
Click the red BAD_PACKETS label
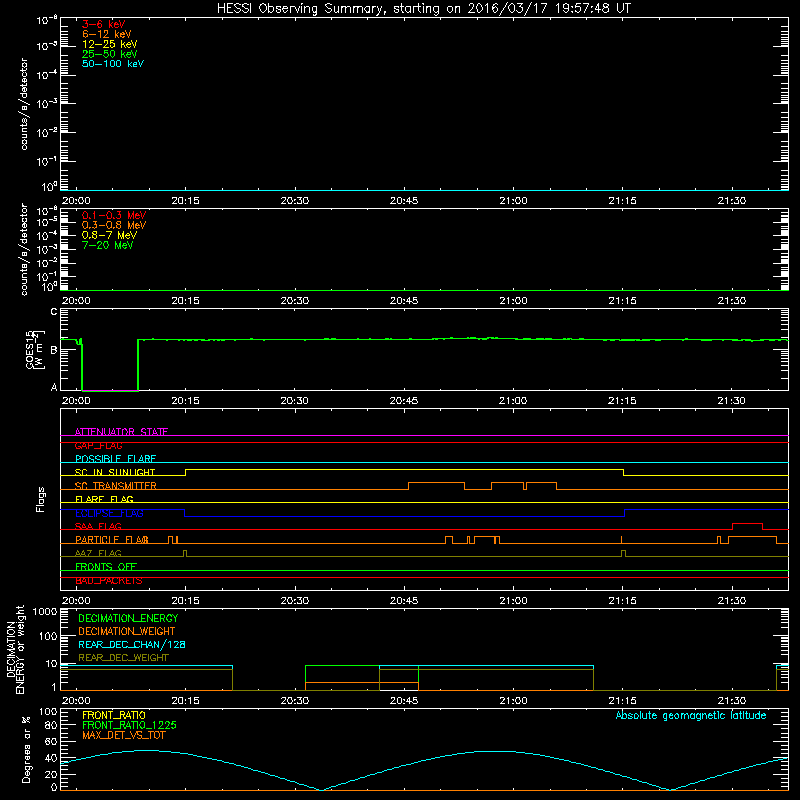pos(109,581)
